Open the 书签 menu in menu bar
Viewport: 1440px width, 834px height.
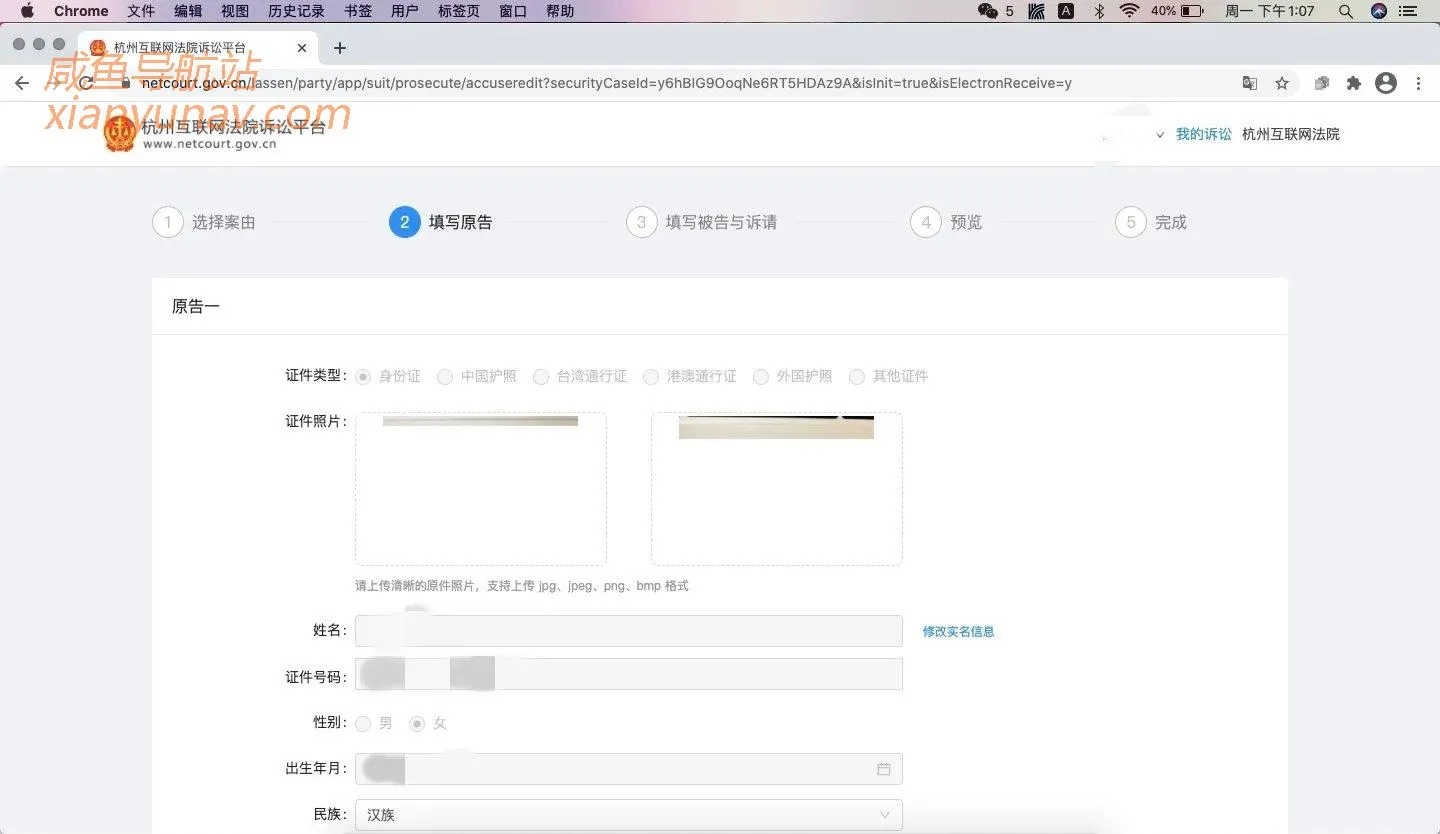[x=357, y=11]
